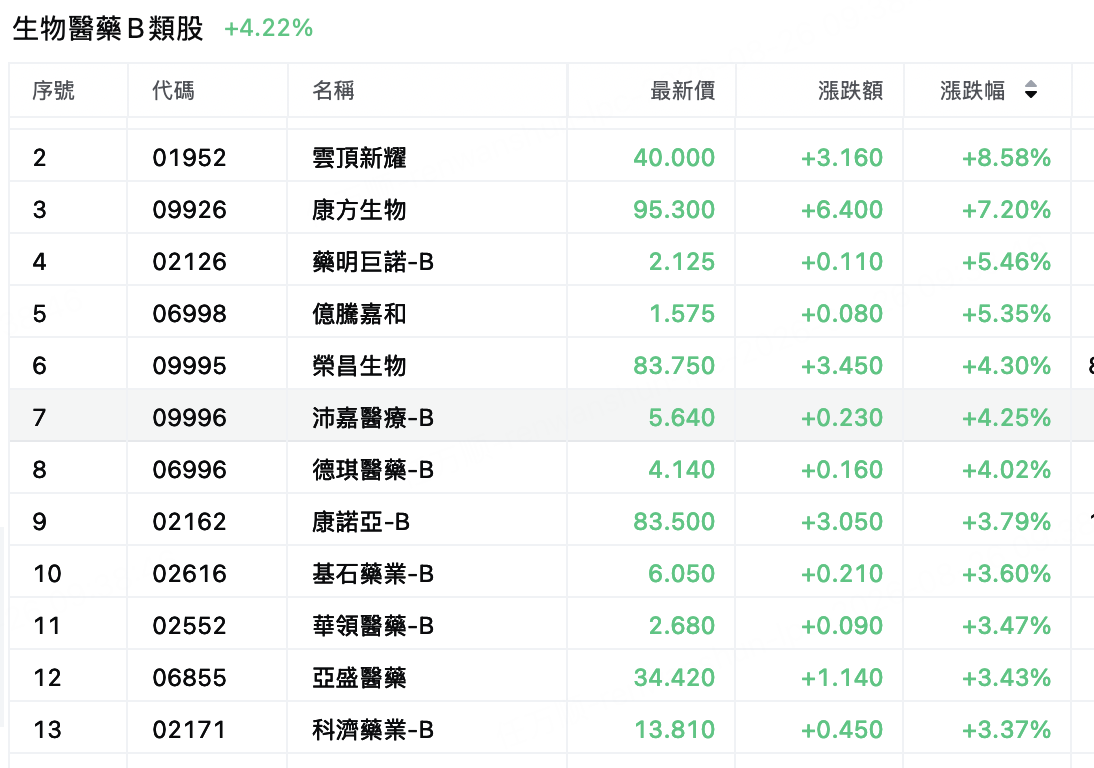Open stock 康方生物
The height and width of the screenshot is (768, 1094).
point(359,209)
